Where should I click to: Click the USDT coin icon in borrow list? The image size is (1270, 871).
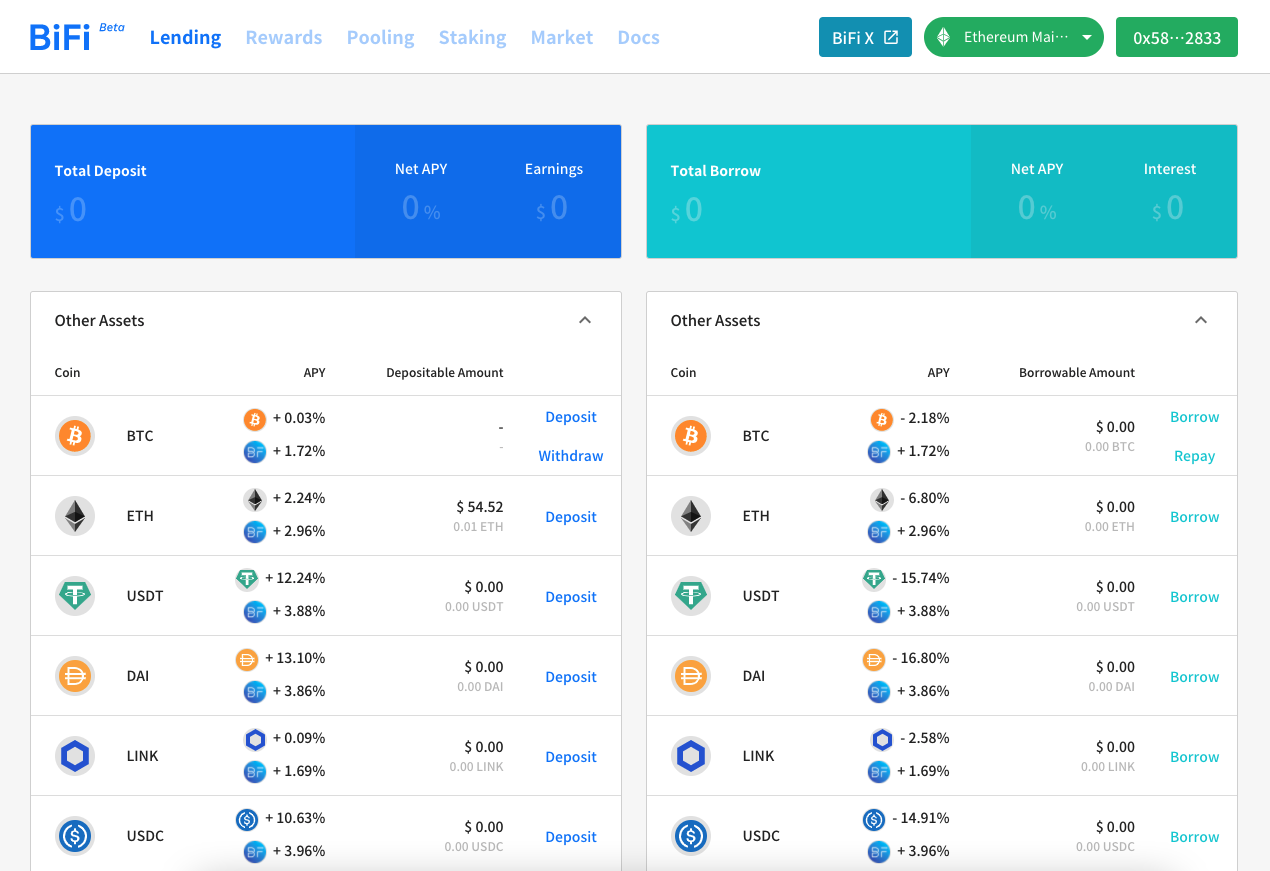pyautogui.click(x=691, y=596)
